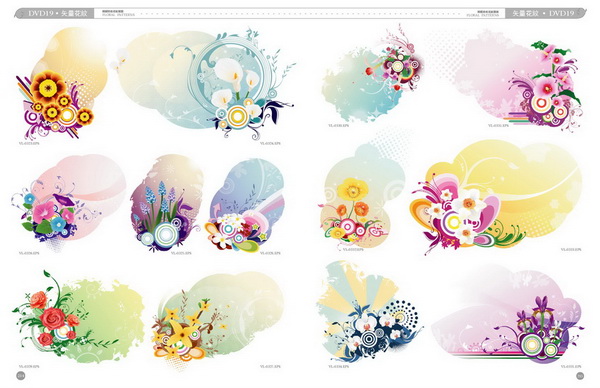
Task: Open the blue hyacinth oval pattern
Action: point(166,203)
